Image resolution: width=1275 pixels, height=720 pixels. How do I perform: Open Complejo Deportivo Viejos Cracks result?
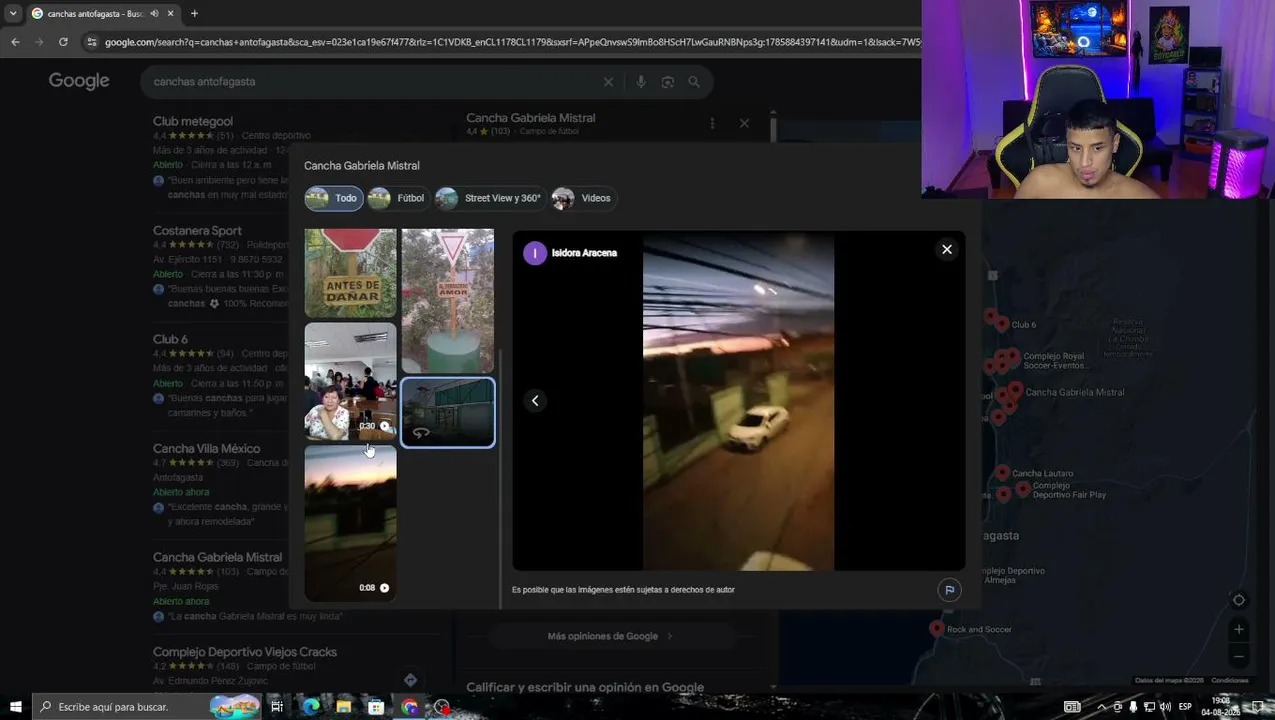pos(245,652)
